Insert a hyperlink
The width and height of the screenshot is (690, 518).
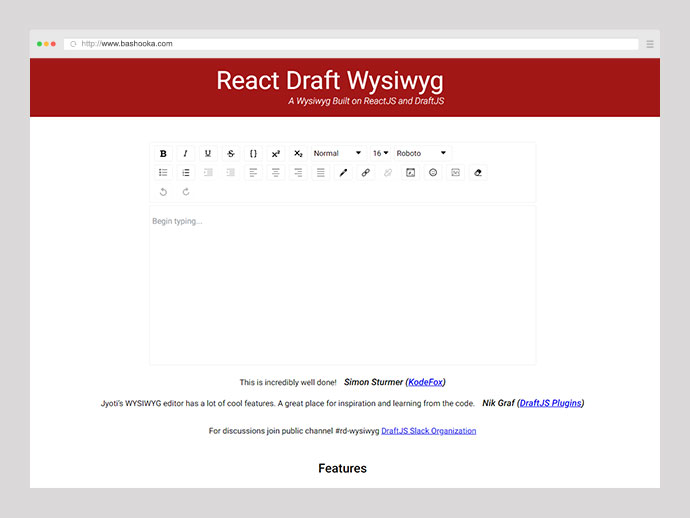pos(366,173)
